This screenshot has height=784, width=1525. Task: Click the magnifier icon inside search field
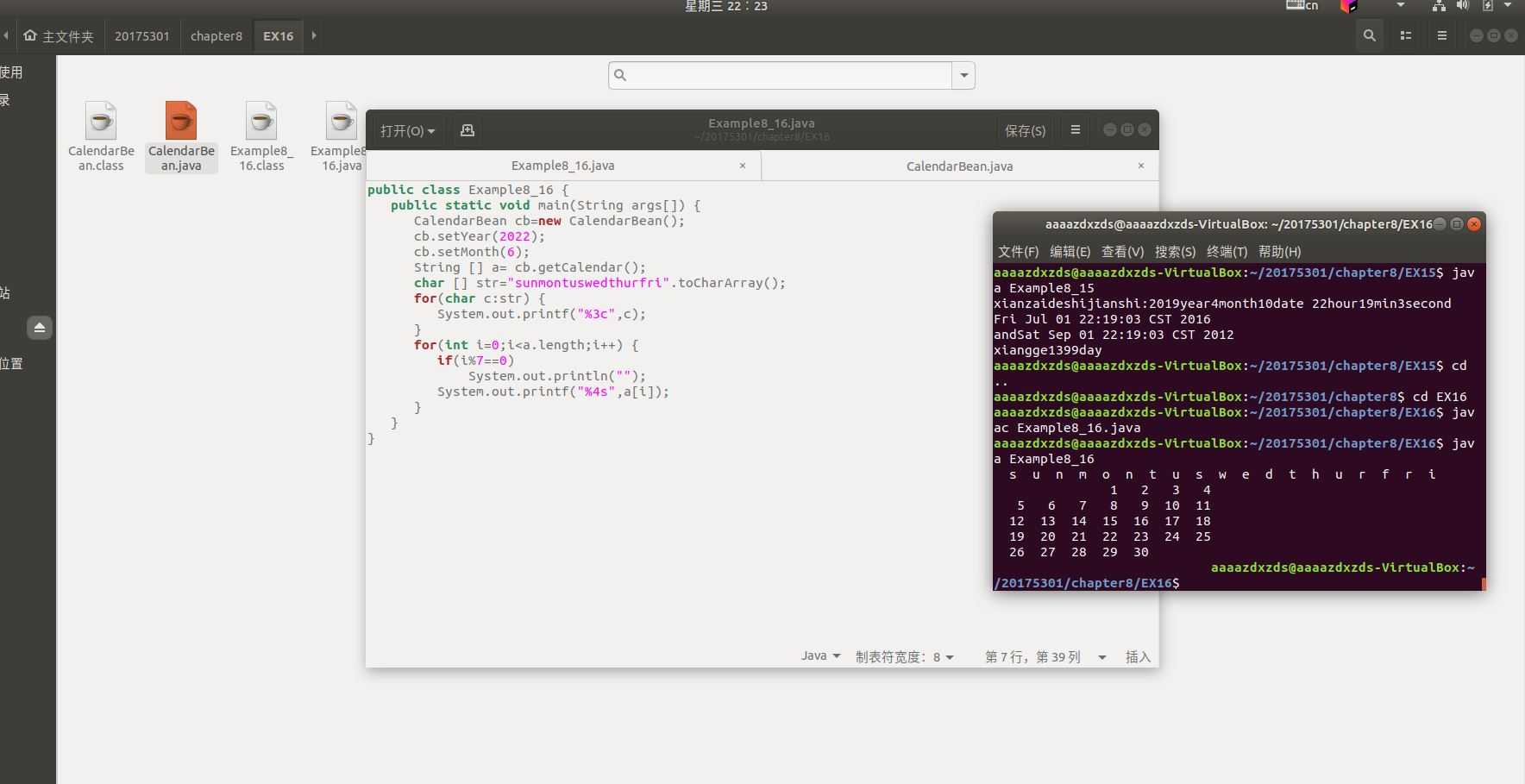point(620,75)
